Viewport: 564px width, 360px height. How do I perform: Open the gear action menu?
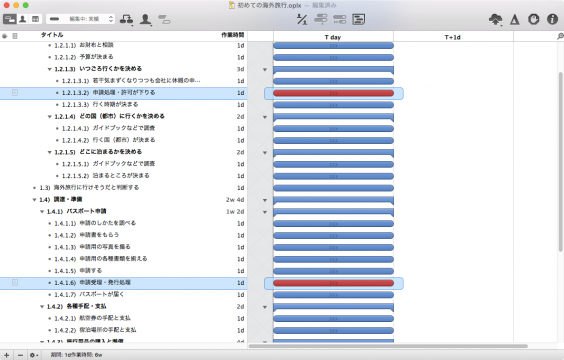coord(34,355)
